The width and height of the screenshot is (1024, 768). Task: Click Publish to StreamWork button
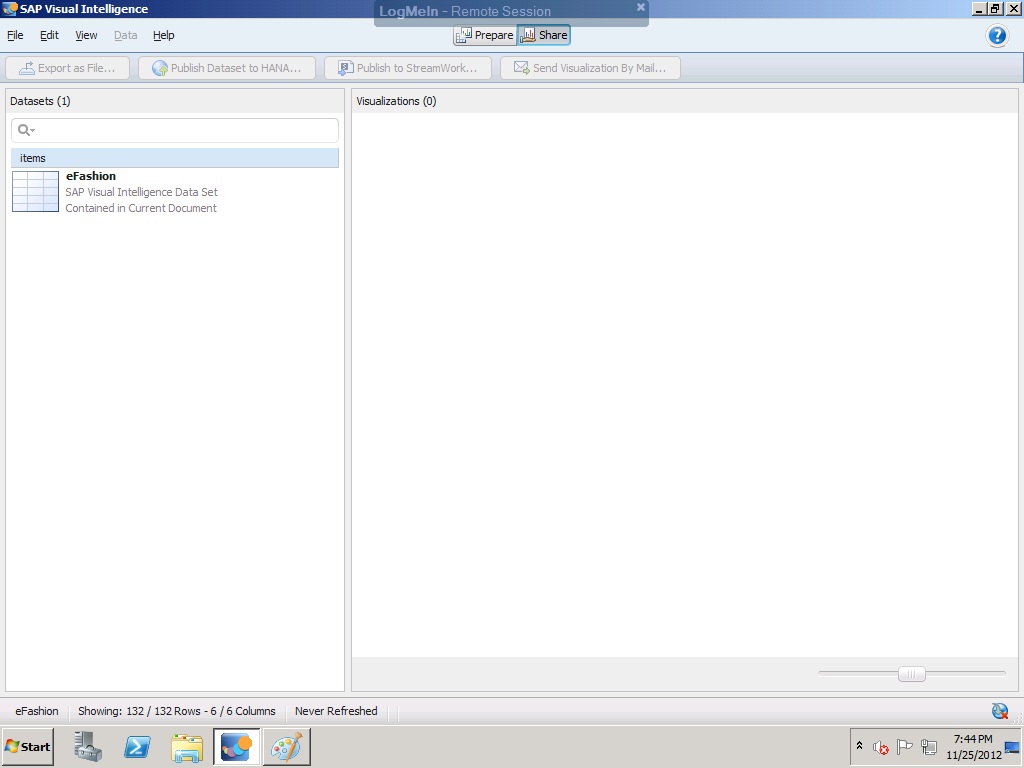click(x=408, y=68)
